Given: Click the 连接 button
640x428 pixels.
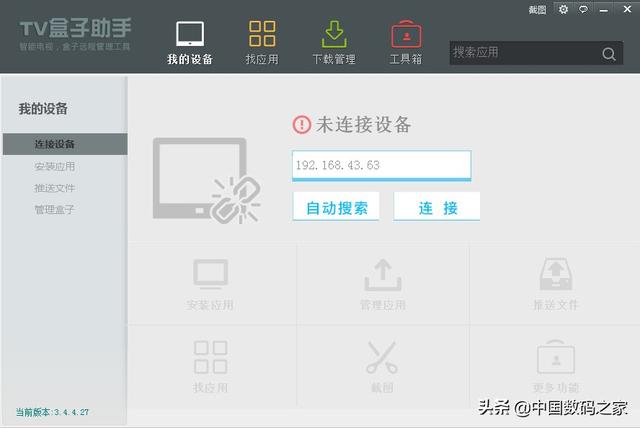Looking at the screenshot, I should [437, 207].
